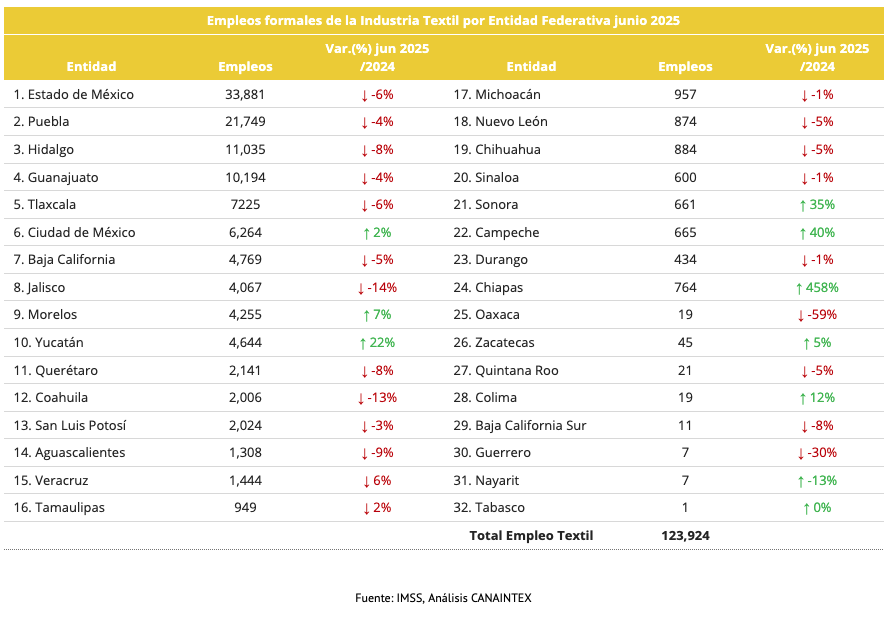Image resolution: width=890 pixels, height=619 pixels.
Task: Select the table title Empleos formales banner
Action: [444, 20]
